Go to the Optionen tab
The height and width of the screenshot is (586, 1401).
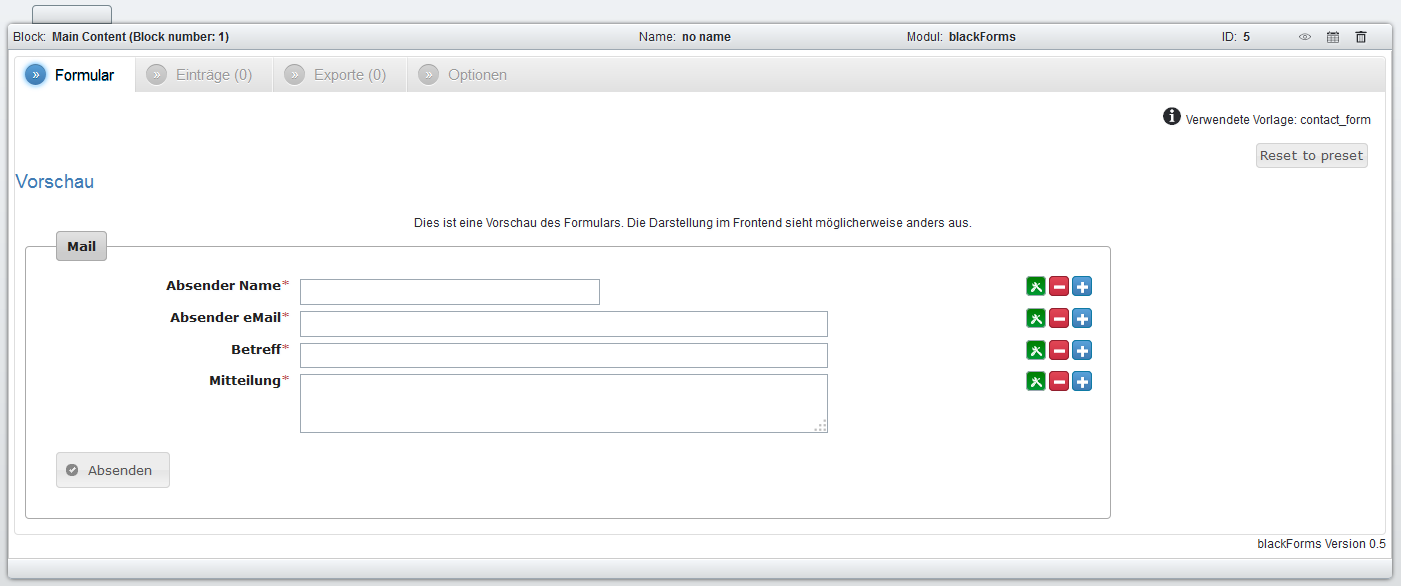coord(465,75)
